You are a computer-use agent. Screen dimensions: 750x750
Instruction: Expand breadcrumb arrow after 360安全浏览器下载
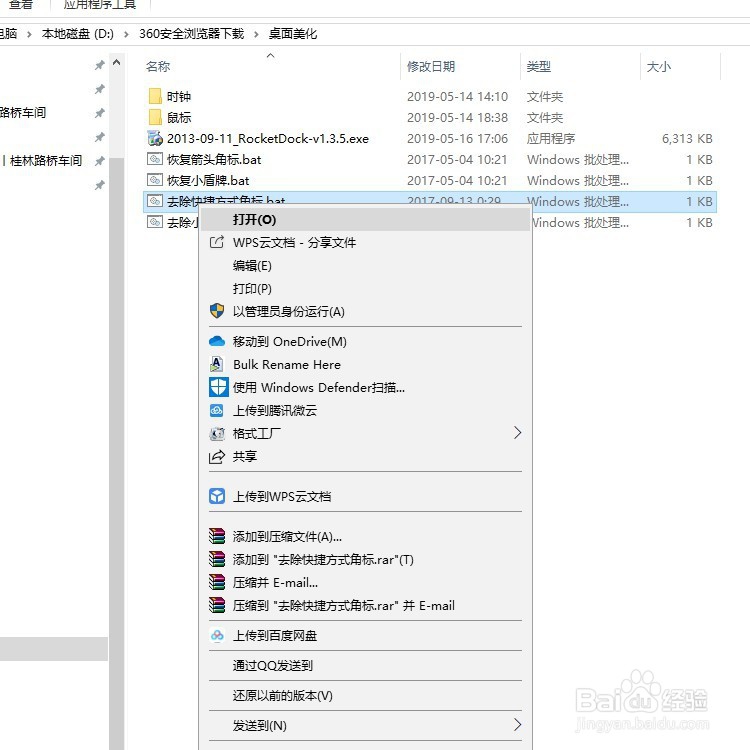tap(256, 34)
